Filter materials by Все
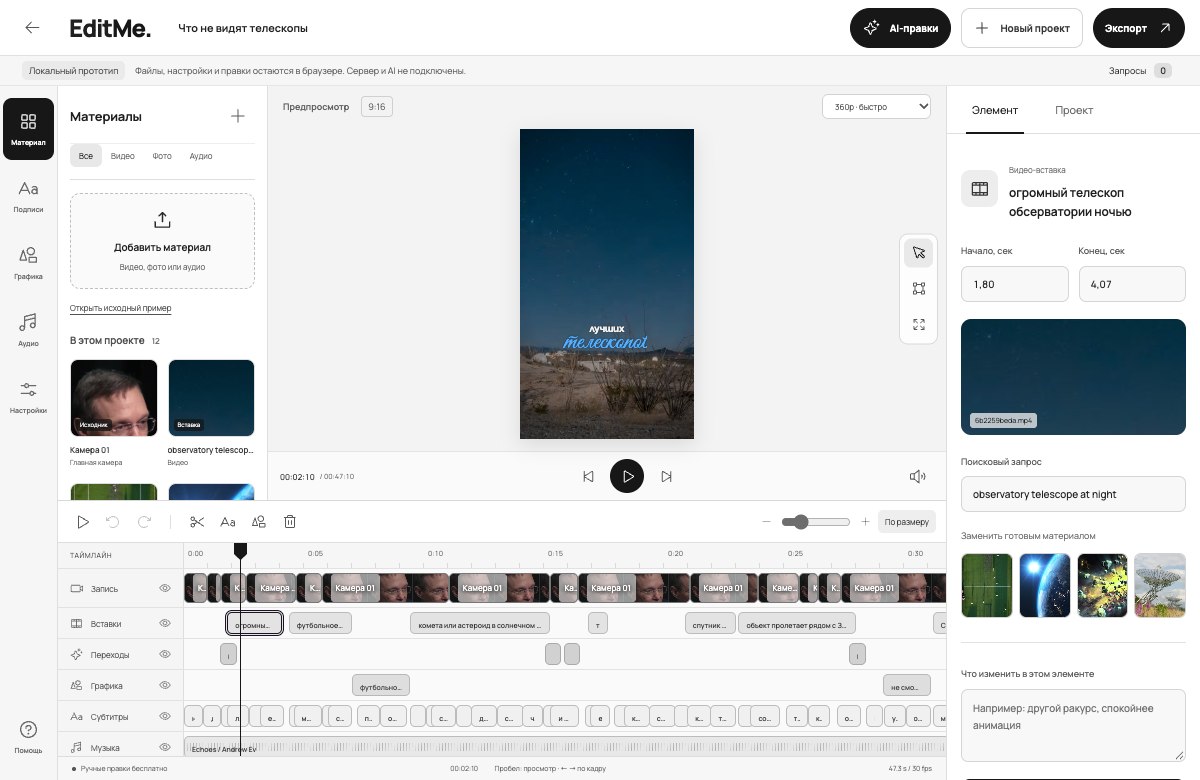1200x780 pixels. coord(86,156)
